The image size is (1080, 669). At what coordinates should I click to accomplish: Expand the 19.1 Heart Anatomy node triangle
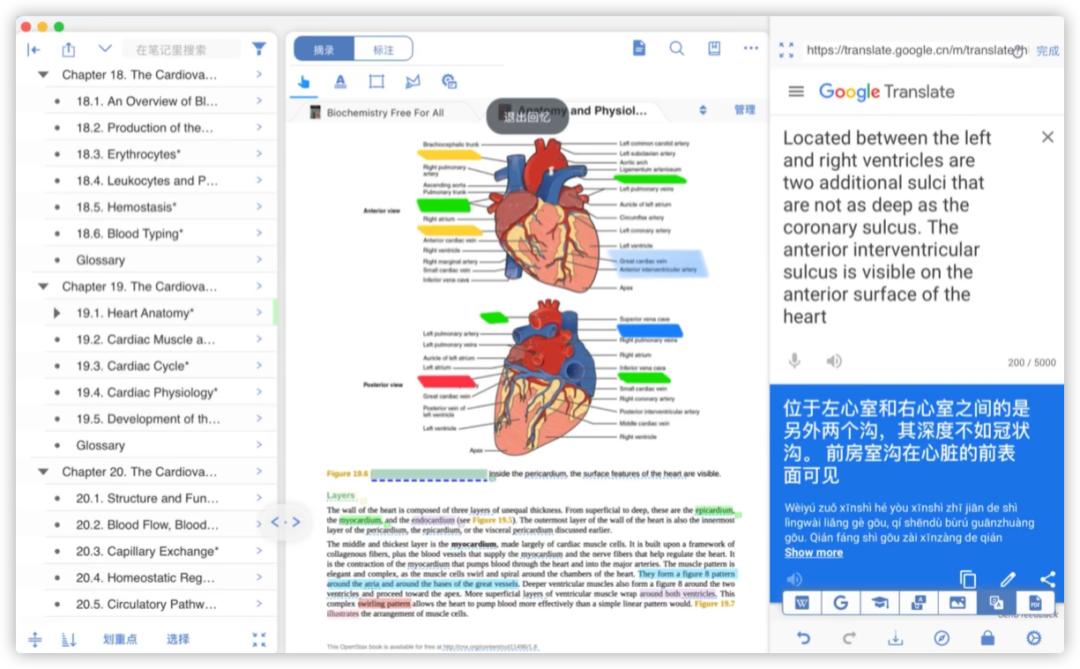coord(56,313)
